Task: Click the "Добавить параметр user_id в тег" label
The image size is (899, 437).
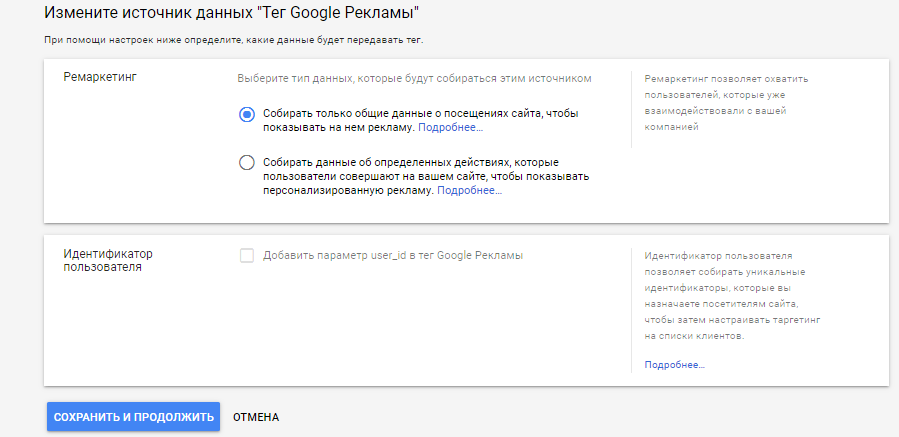Action: coord(393,255)
